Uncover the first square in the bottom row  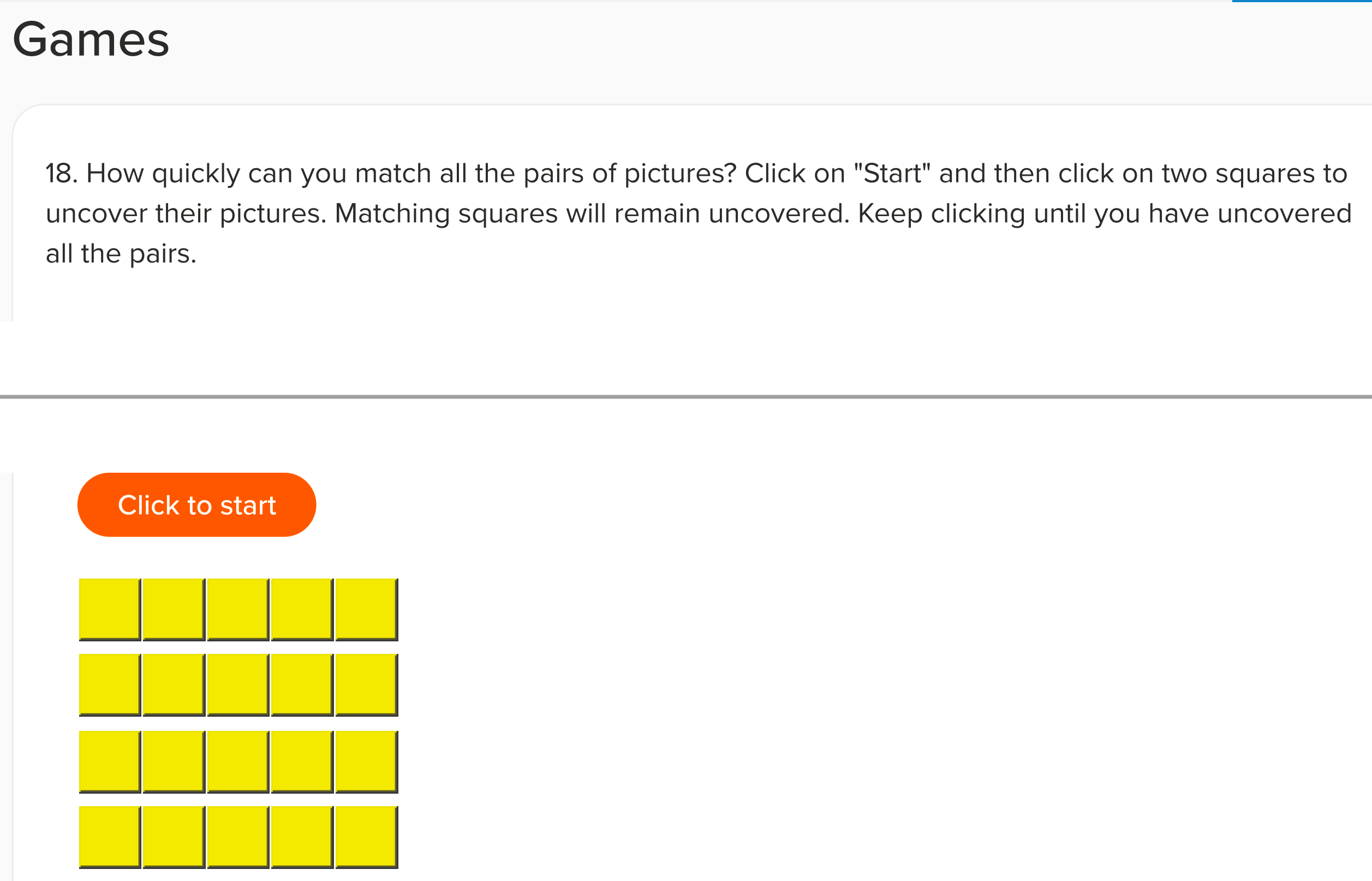[109, 837]
